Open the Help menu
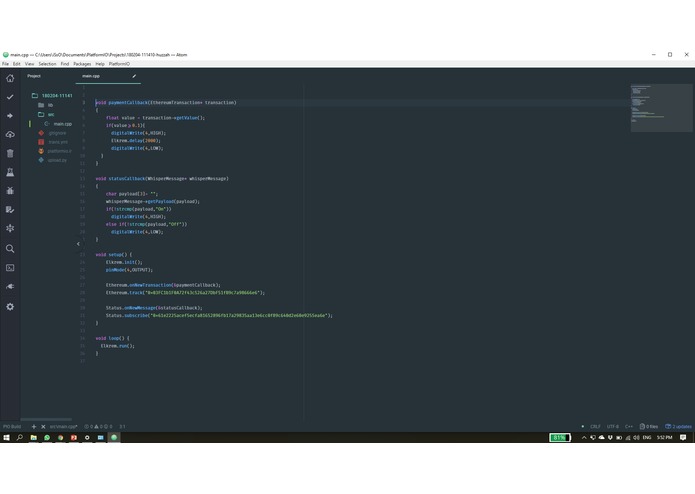 point(100,64)
